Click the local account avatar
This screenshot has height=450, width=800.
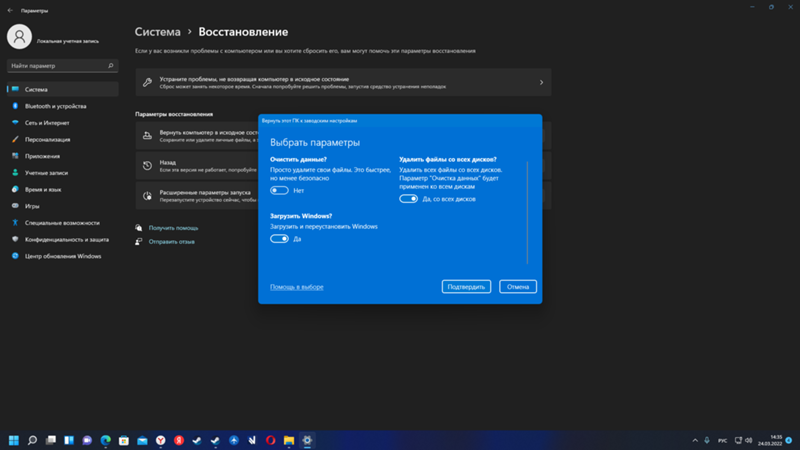19,37
